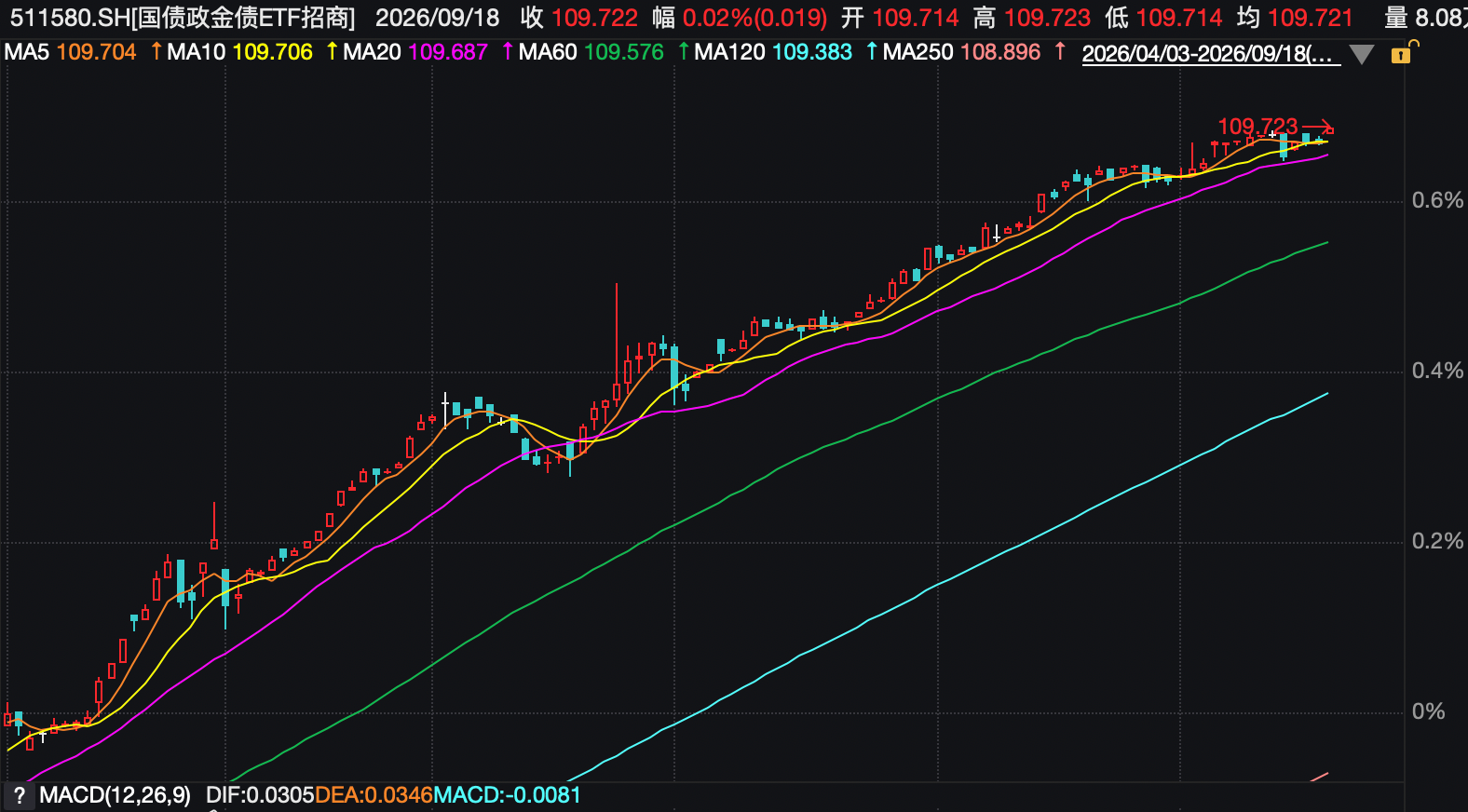Viewport: 1468px width, 812px height.
Task: Open the date range dropdown triangle
Action: coord(1362,55)
